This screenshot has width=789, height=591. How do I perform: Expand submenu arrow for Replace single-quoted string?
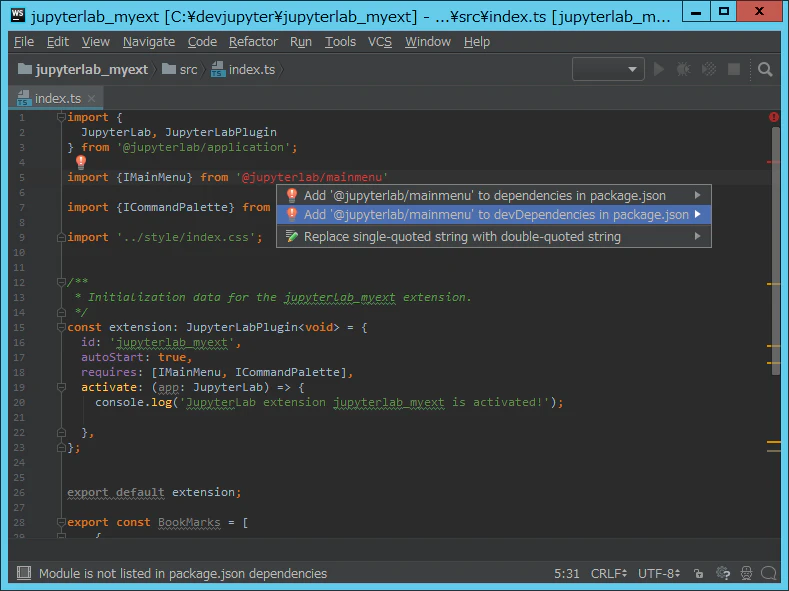pos(697,236)
